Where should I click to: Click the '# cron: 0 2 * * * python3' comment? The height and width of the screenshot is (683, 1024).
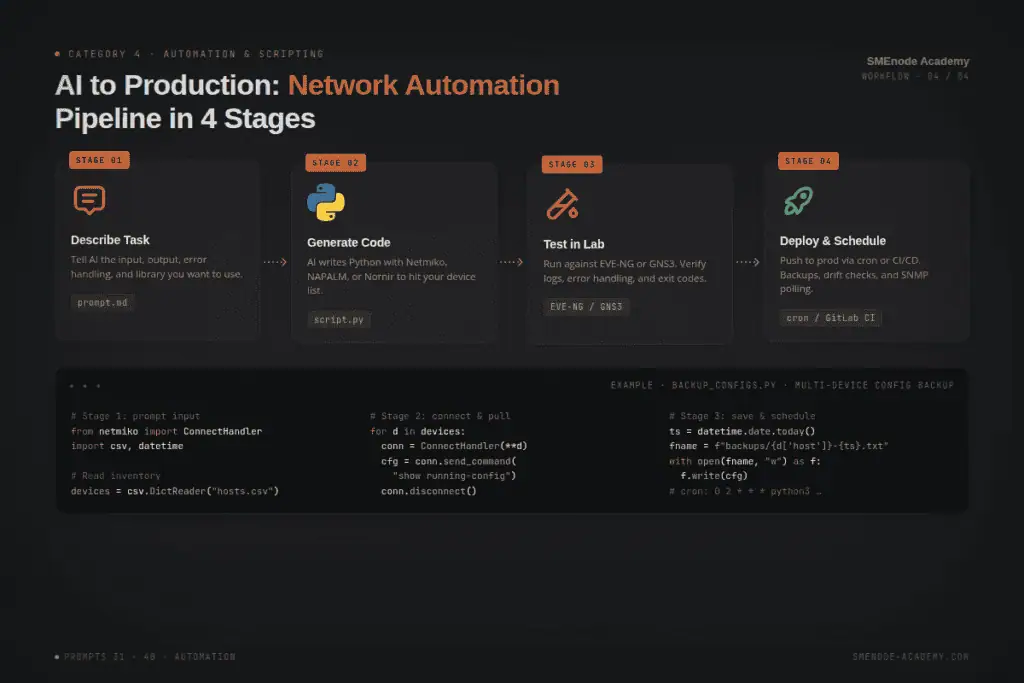pyautogui.click(x=745, y=491)
